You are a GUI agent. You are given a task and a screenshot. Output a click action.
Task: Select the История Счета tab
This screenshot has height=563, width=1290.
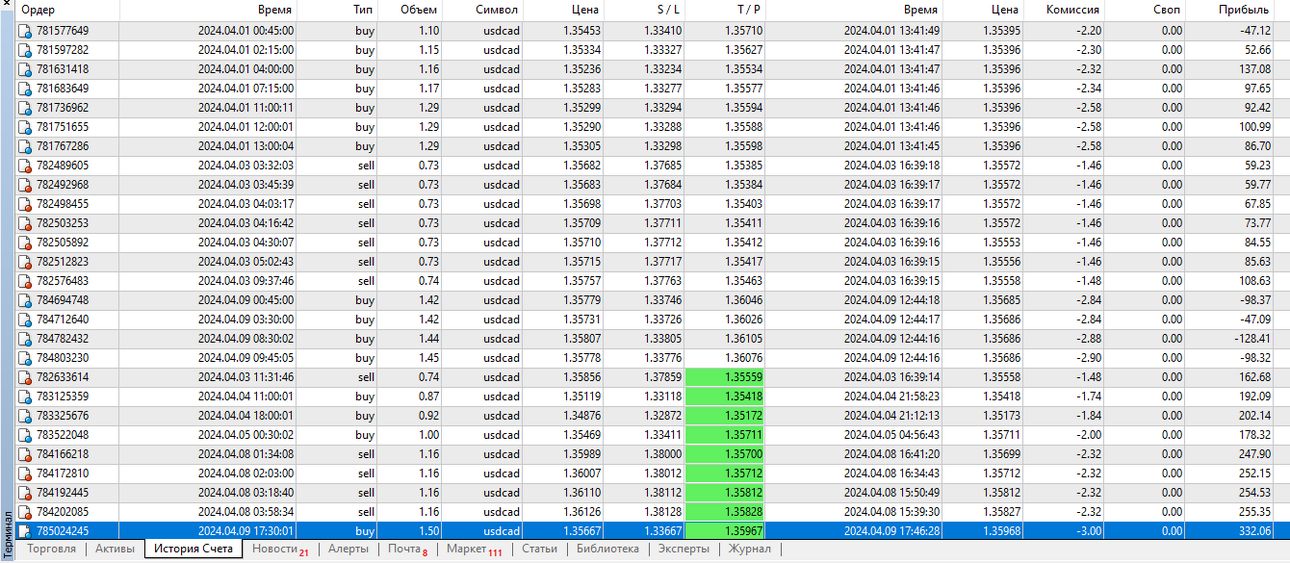coord(194,549)
